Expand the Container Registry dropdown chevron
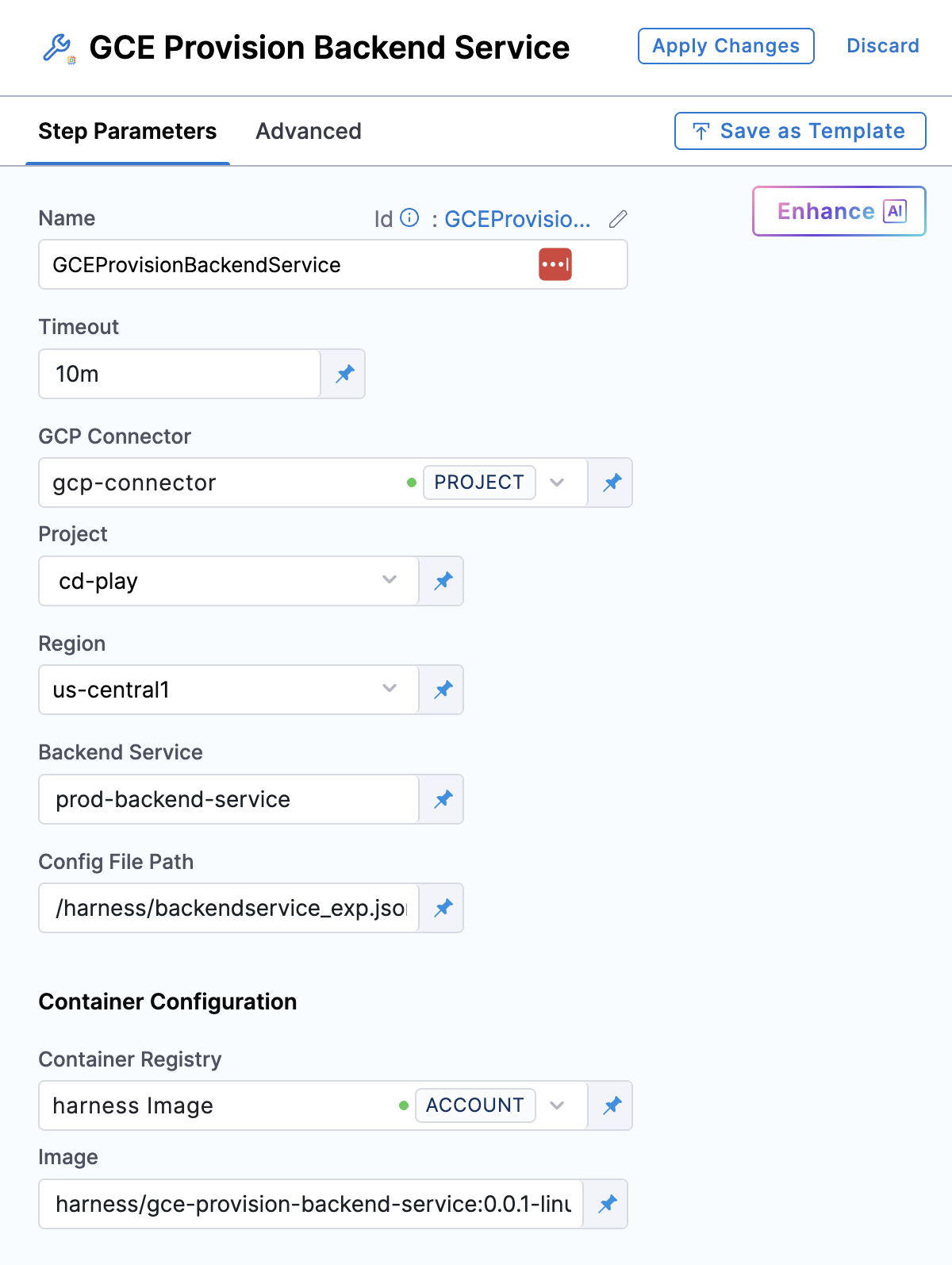 tap(557, 1105)
